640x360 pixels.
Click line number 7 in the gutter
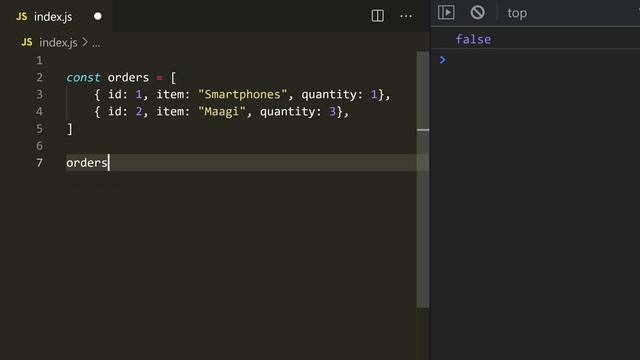39,163
